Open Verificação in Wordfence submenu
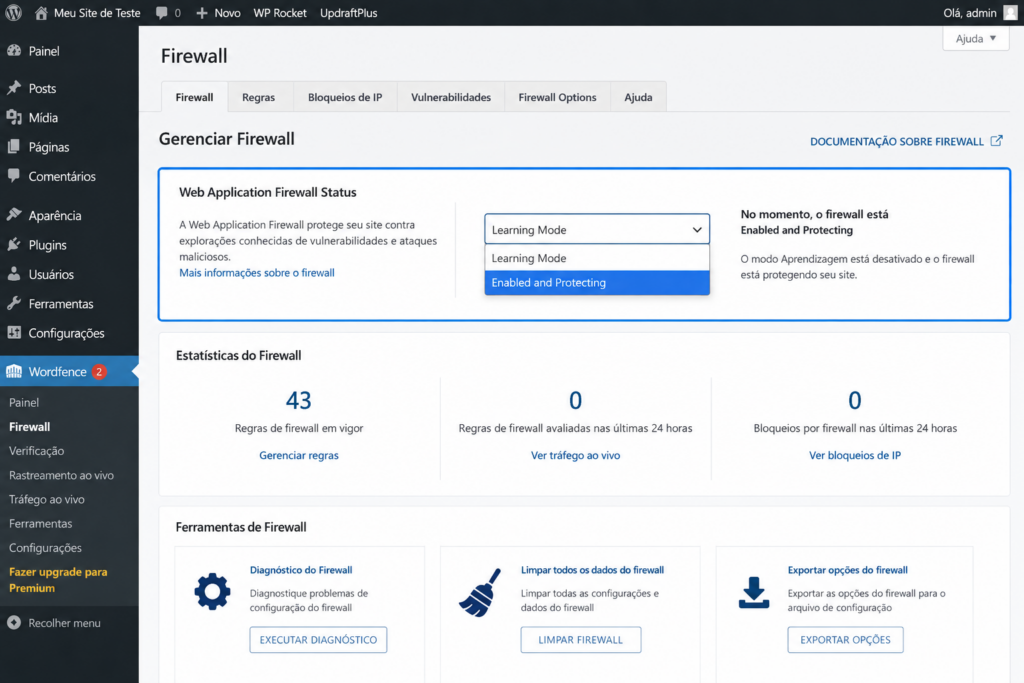The width and height of the screenshot is (1024, 683). tap(37, 451)
